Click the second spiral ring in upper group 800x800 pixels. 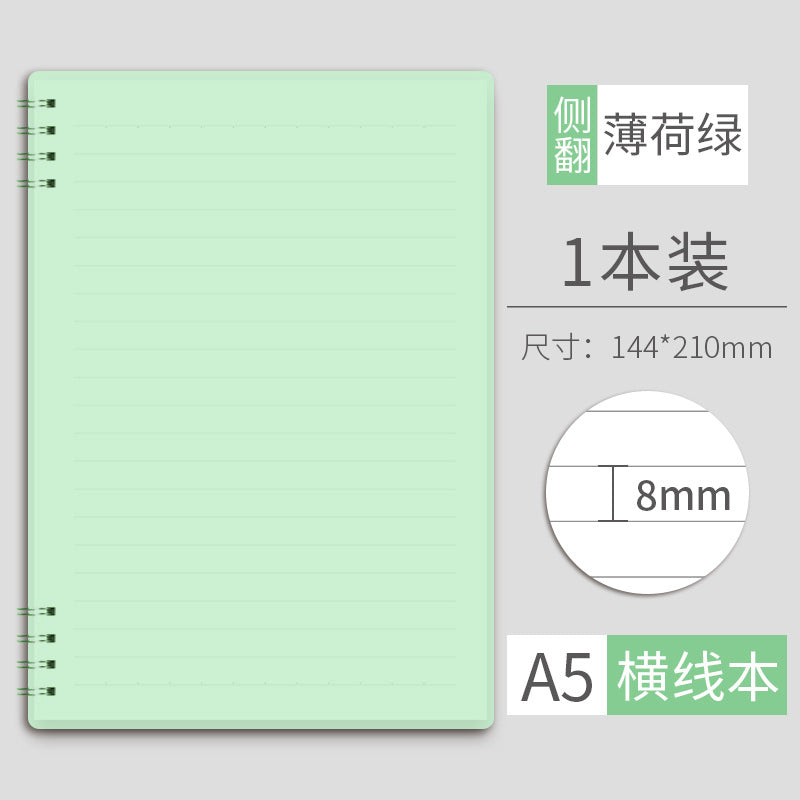[36, 131]
